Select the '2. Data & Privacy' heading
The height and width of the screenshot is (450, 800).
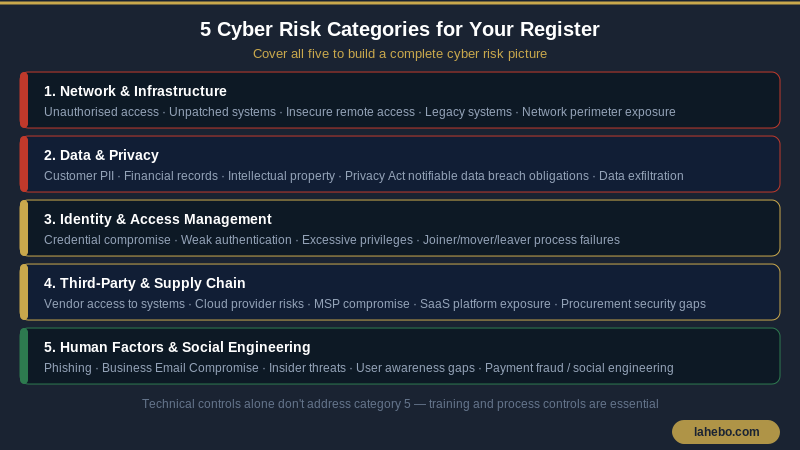pyautogui.click(x=101, y=155)
